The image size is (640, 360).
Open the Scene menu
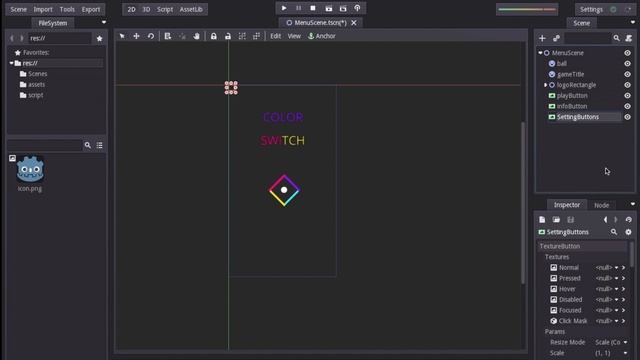click(x=18, y=9)
